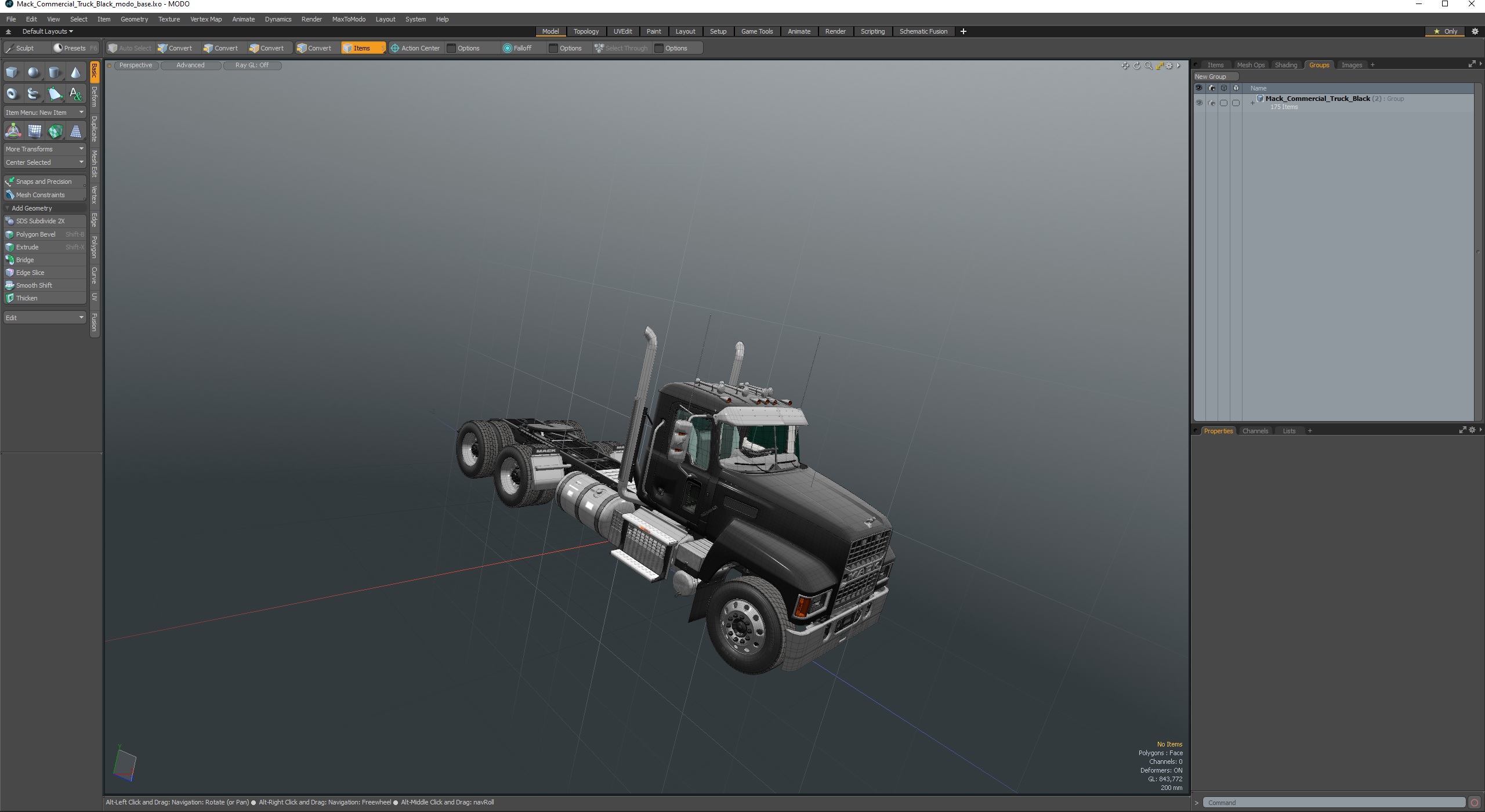Click the viewport rotate icon
Image resolution: width=1485 pixels, height=812 pixels.
pos(1137,66)
